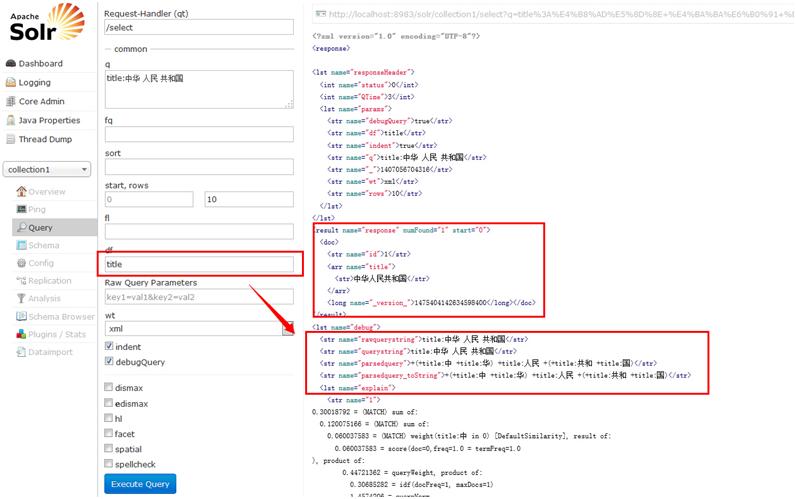The width and height of the screenshot is (796, 499).
Task: Click the result numFound line in response
Action: (402, 230)
